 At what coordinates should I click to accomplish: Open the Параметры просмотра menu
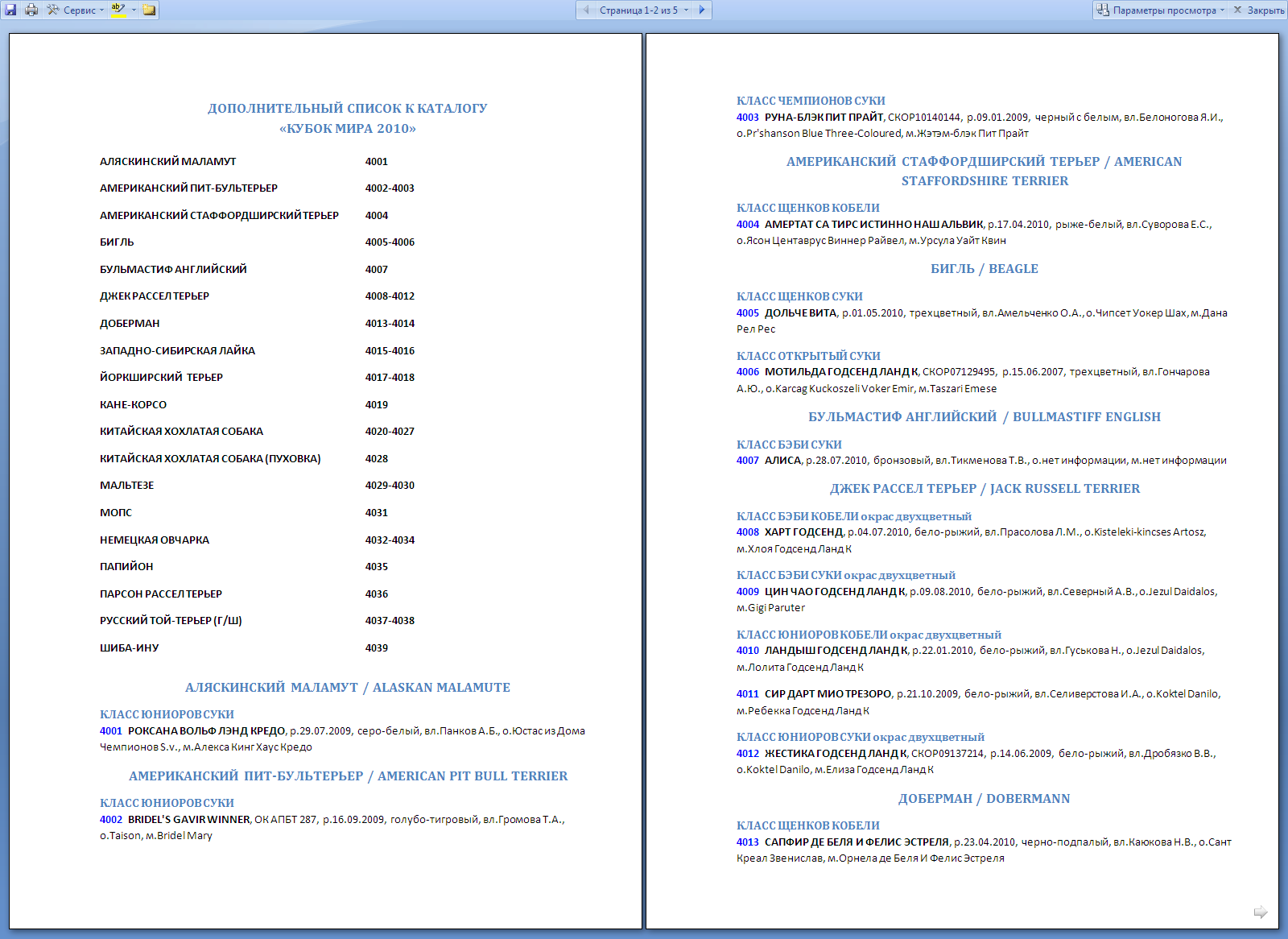[1161, 10]
